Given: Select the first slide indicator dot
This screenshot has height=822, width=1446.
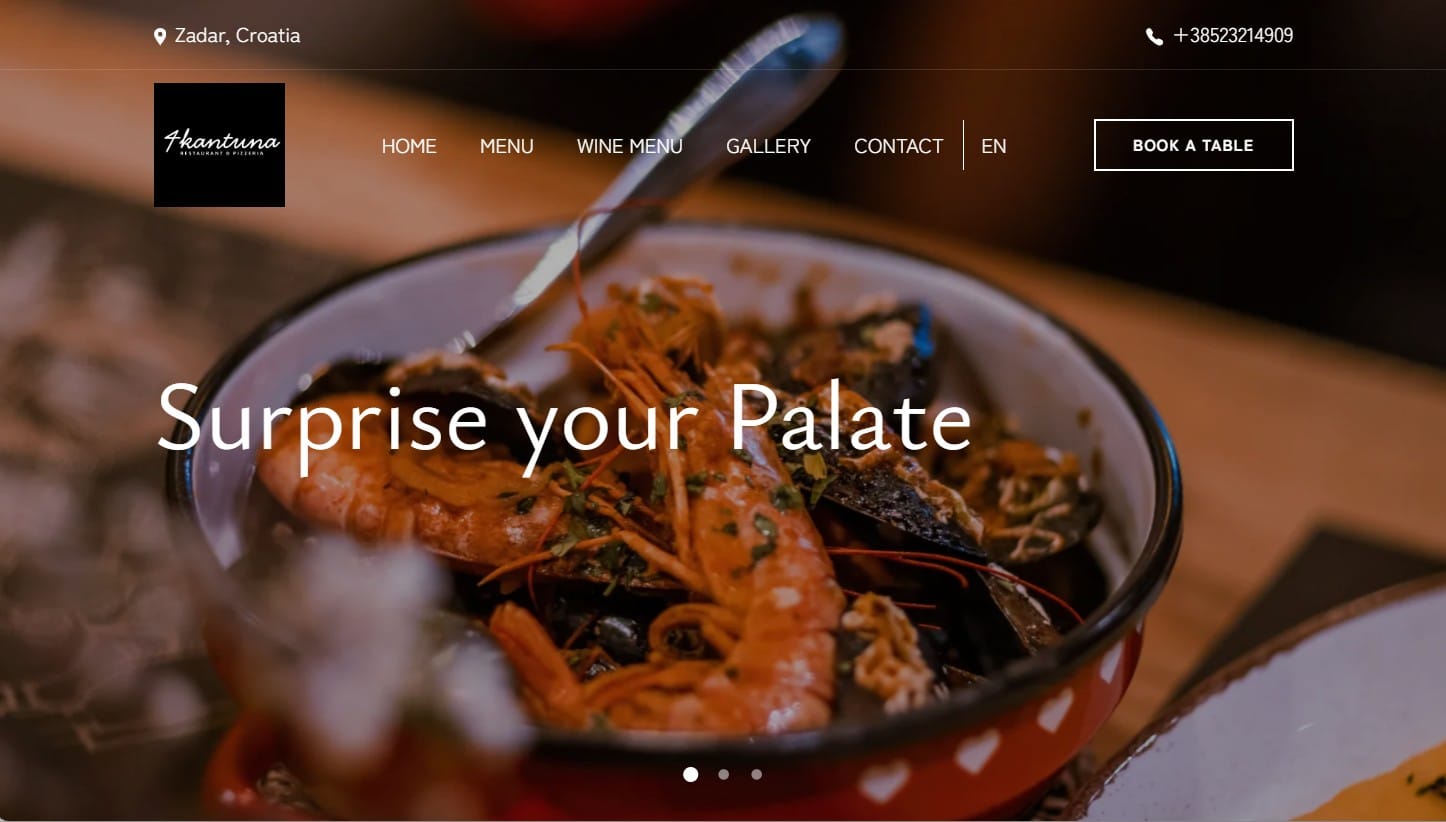Looking at the screenshot, I should coord(690,774).
